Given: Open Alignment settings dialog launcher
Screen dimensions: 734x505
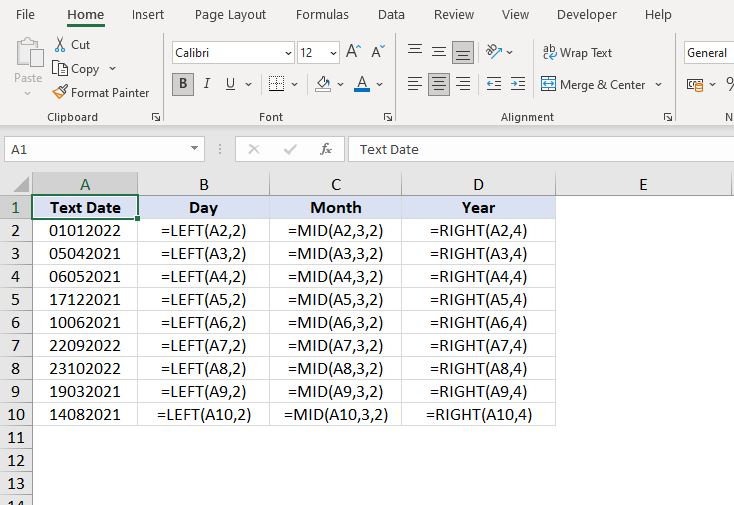Looking at the screenshot, I should pos(668,117).
